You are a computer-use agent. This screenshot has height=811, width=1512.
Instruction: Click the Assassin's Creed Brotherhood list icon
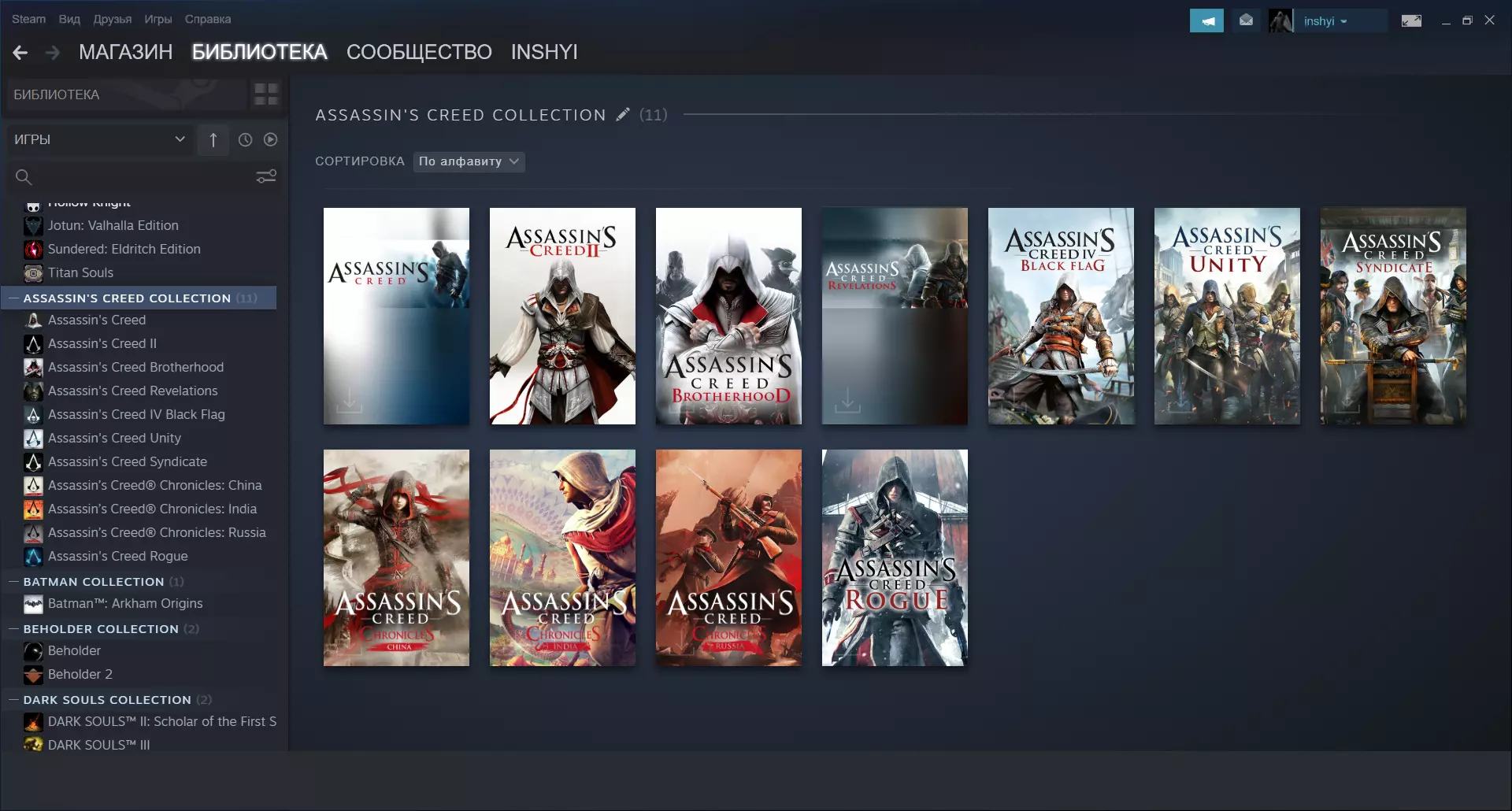pyautogui.click(x=33, y=368)
